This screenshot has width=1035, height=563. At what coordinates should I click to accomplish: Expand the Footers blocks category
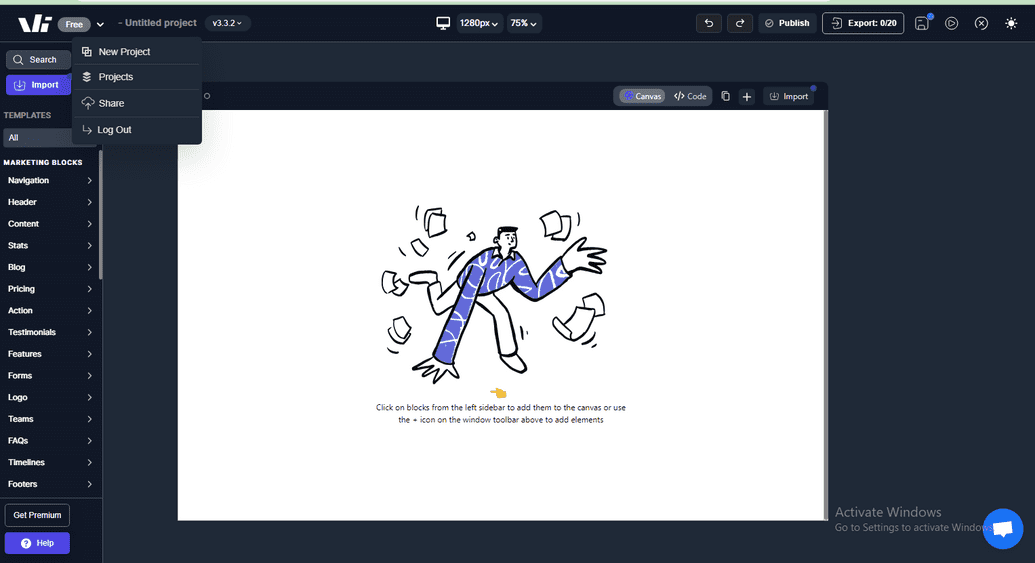click(x=50, y=484)
